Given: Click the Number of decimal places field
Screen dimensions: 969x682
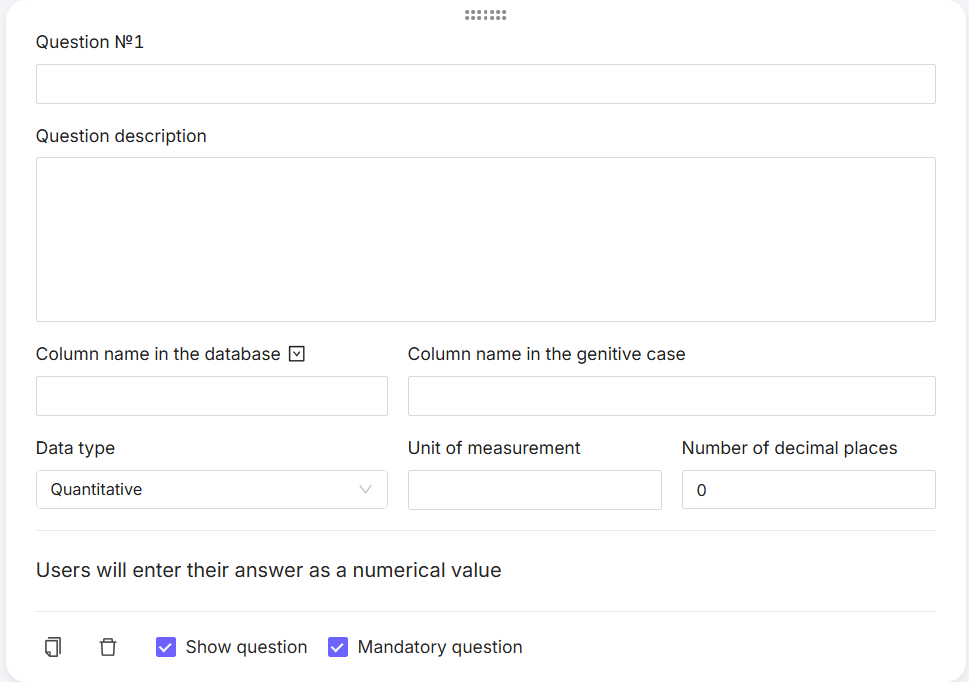Looking at the screenshot, I should coord(808,490).
